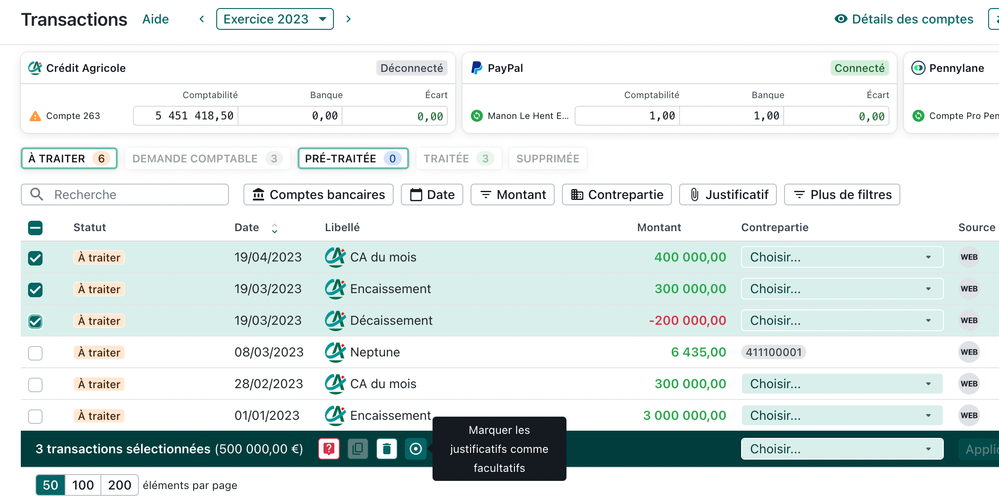
Task: Go to the next fiscal year arrow
Action: (348, 19)
